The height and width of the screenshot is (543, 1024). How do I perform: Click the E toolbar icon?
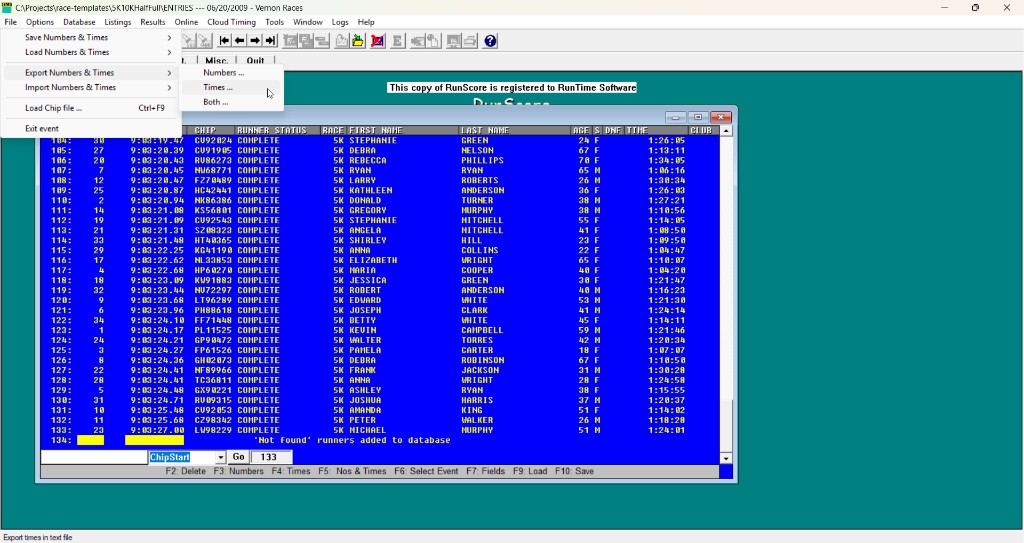(397, 41)
